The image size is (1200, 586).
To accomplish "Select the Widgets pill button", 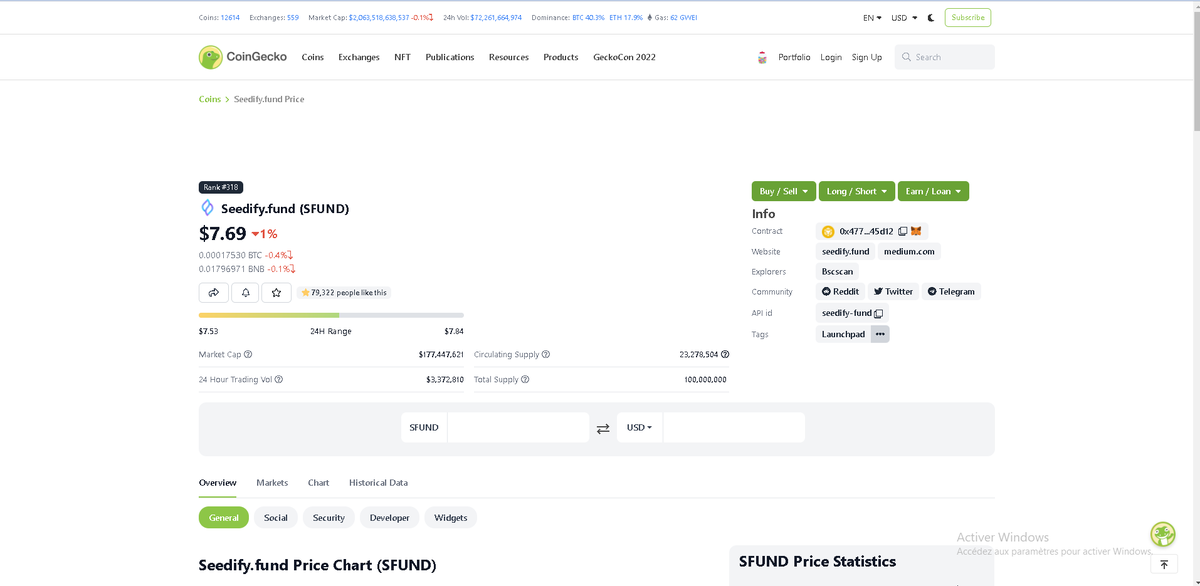I will [x=451, y=517].
